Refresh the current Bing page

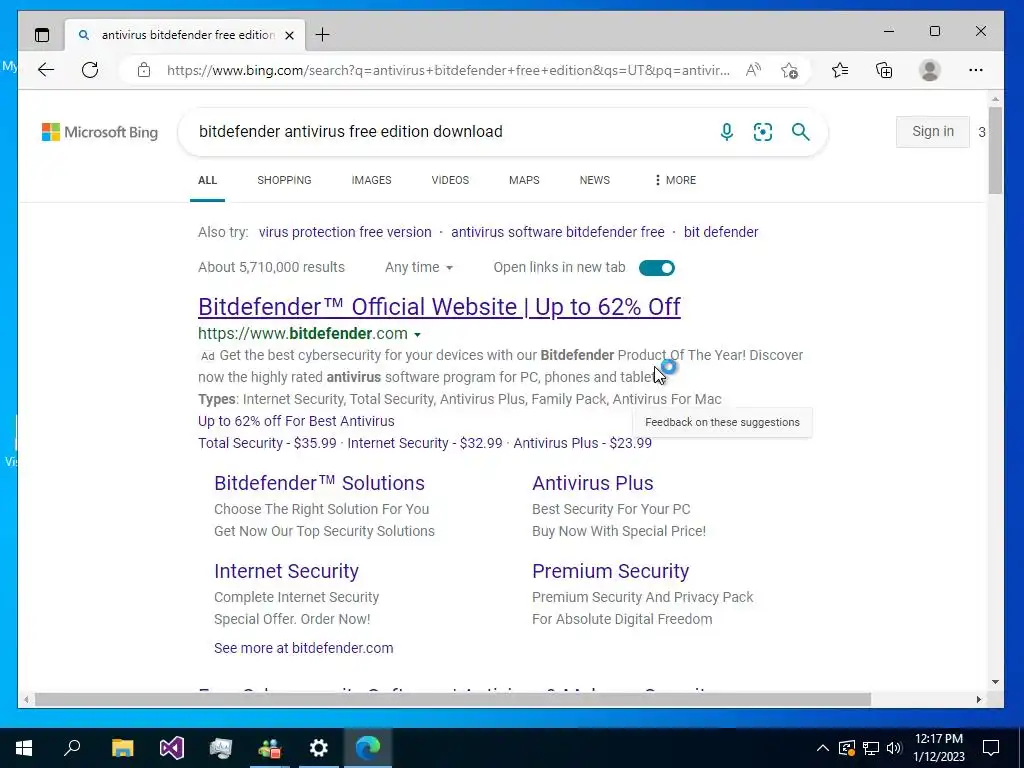click(90, 70)
